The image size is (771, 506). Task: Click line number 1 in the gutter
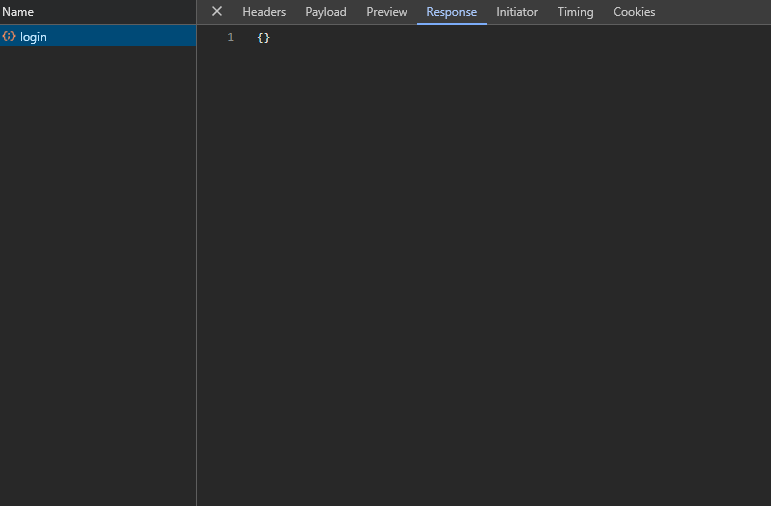tap(230, 37)
